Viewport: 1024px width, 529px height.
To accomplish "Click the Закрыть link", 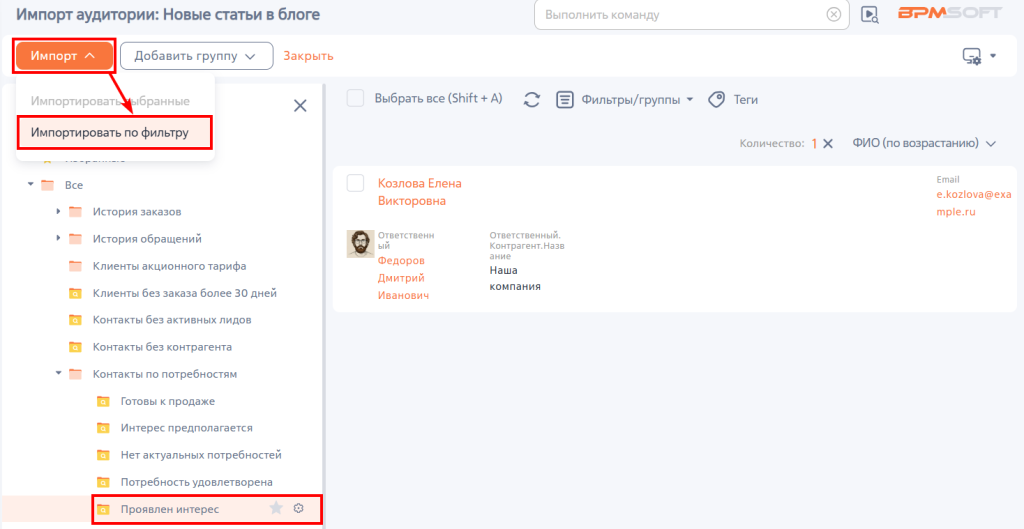I will click(308, 56).
